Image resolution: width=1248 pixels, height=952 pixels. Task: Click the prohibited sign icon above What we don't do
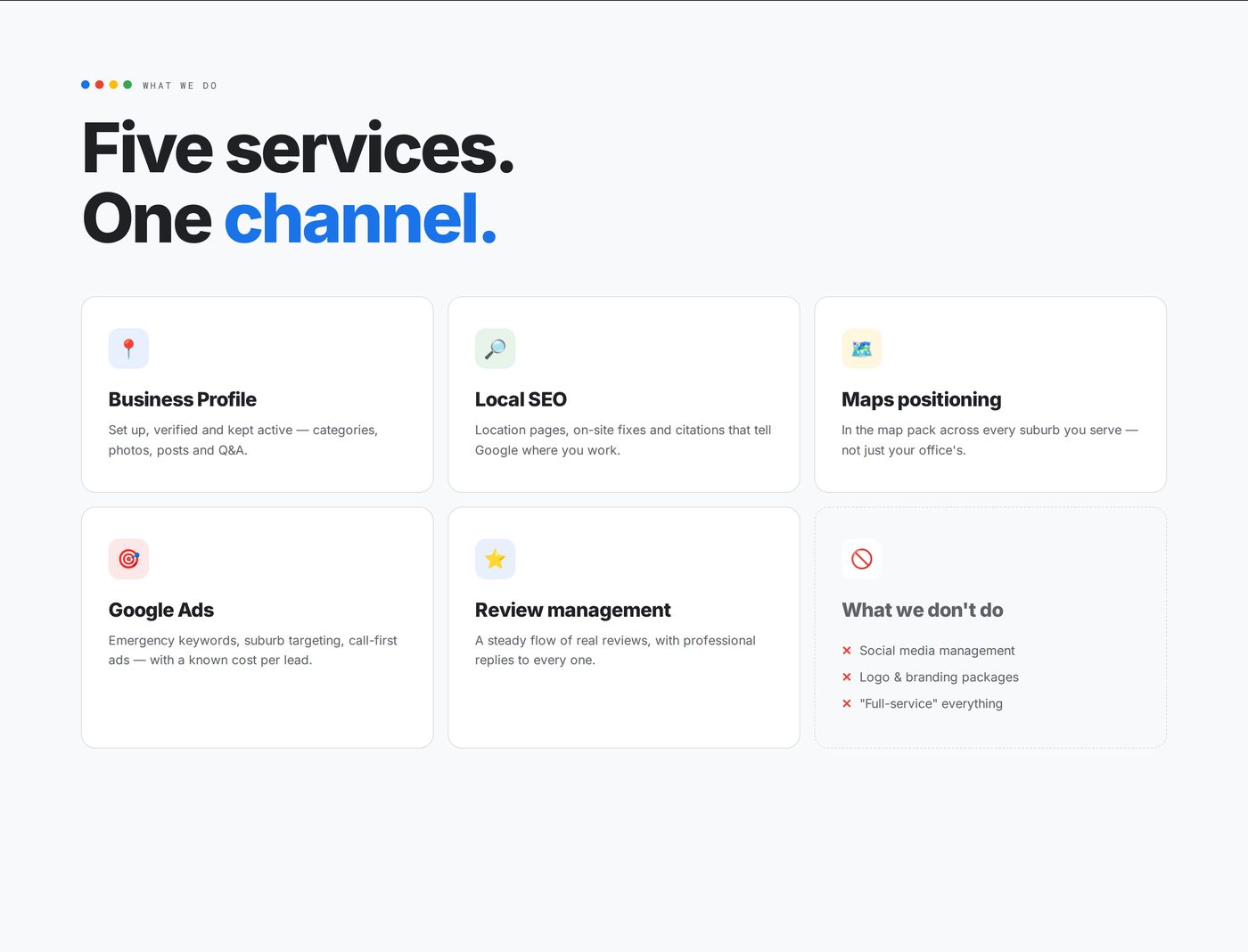pyautogui.click(x=862, y=559)
